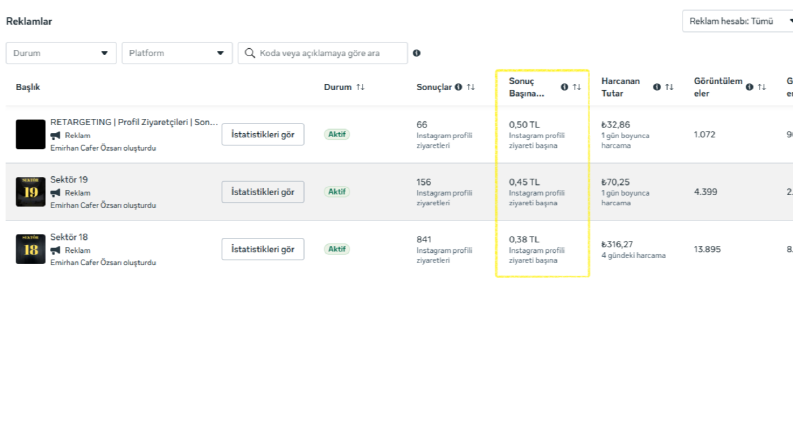Sort by Sonuçlar column arrows

click(x=471, y=87)
